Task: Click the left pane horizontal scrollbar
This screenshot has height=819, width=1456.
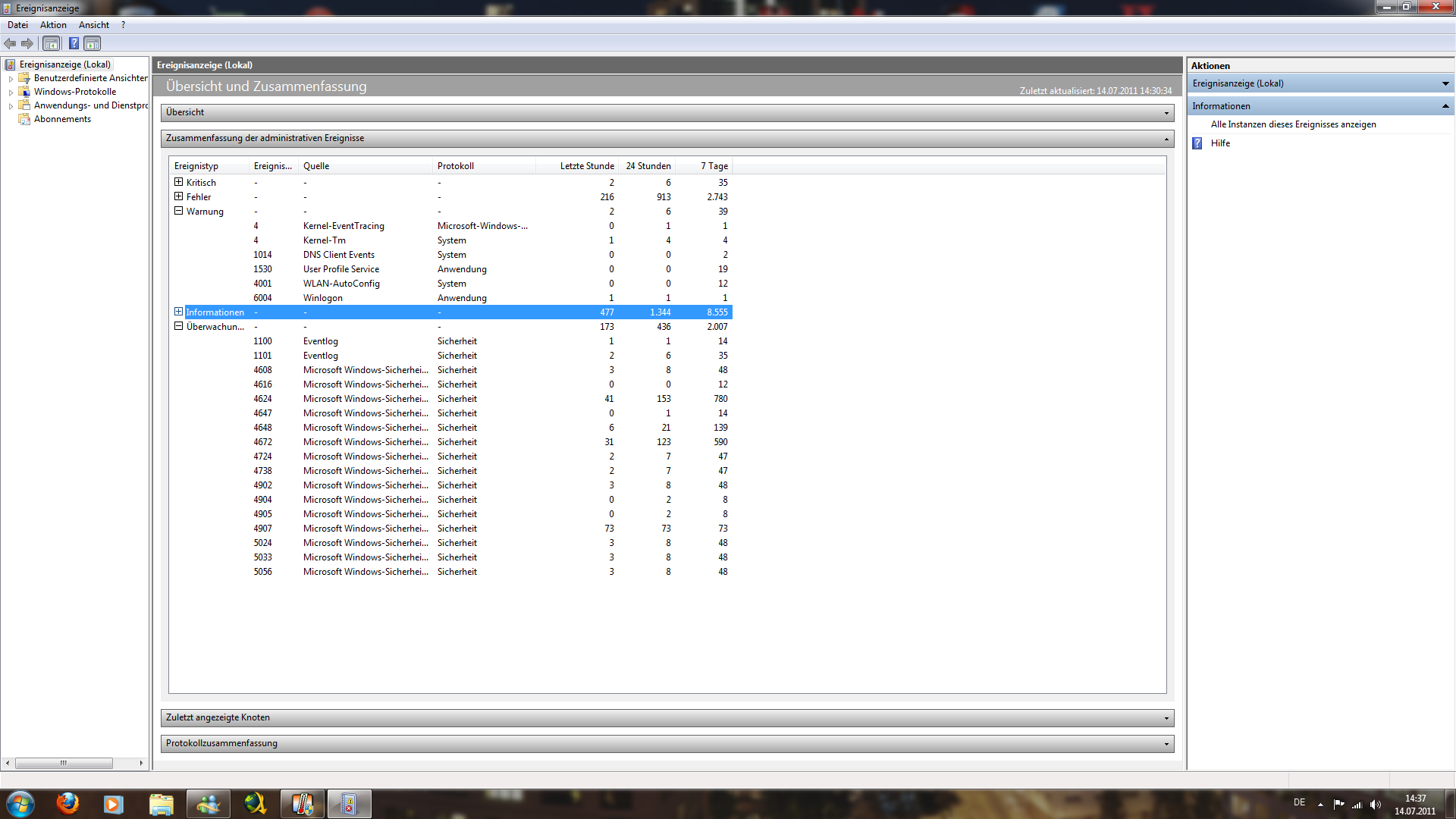Action: (64, 763)
